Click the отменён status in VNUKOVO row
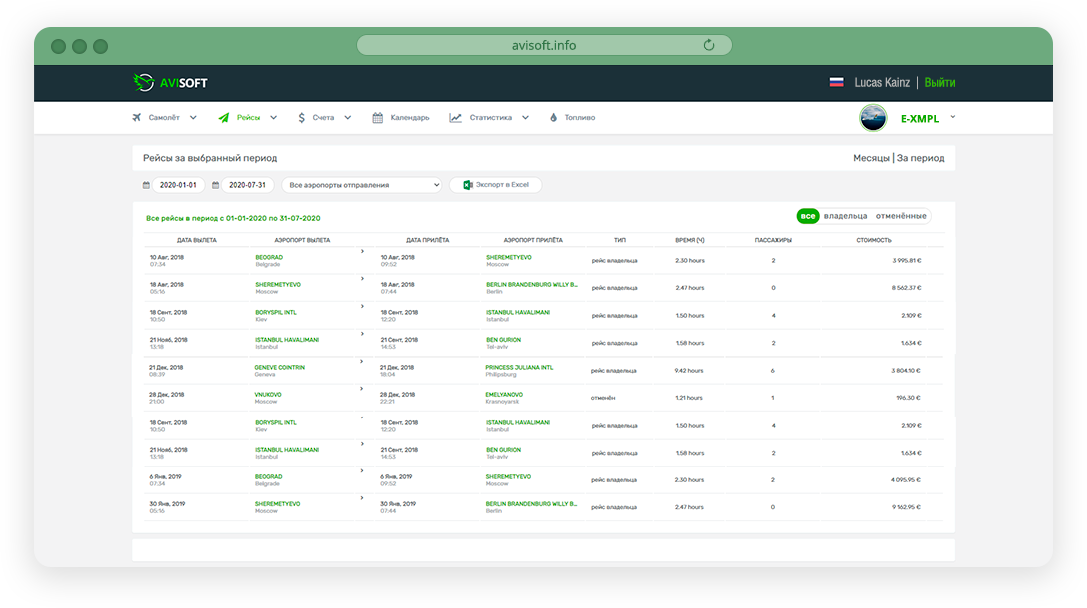 (x=603, y=398)
